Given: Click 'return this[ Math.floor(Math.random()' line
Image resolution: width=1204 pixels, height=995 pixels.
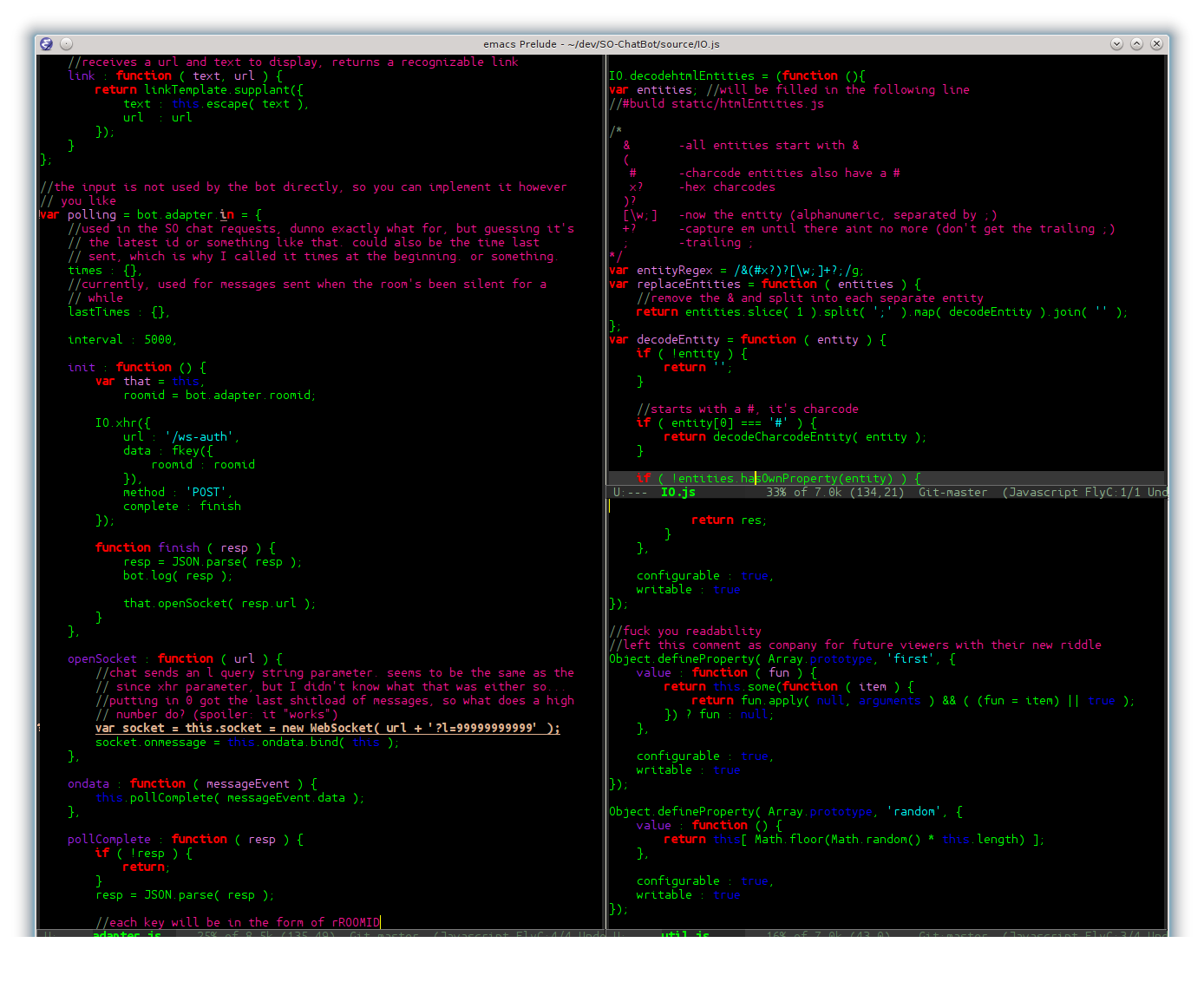Looking at the screenshot, I should tap(854, 840).
